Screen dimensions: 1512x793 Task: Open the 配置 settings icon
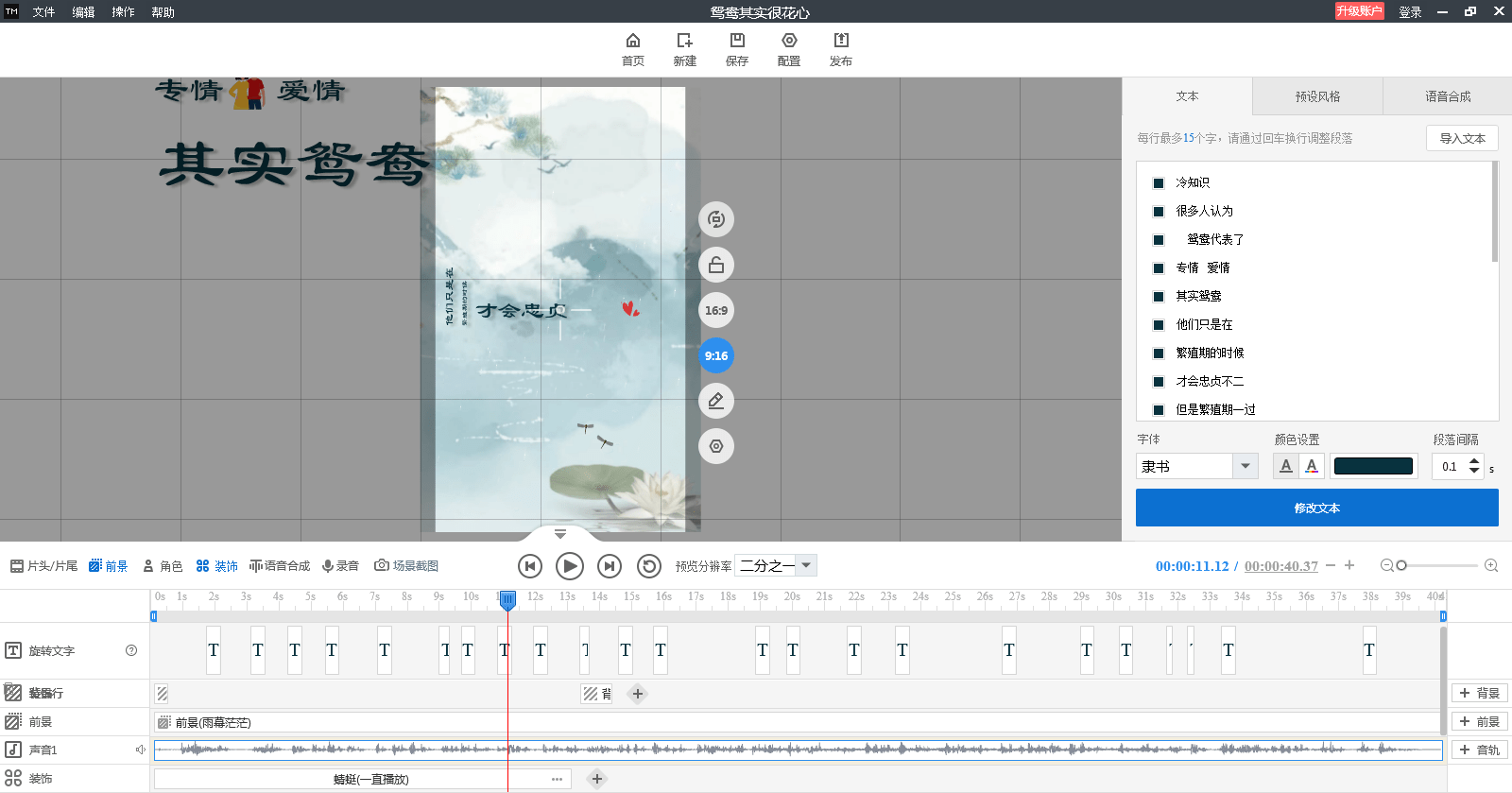789,41
